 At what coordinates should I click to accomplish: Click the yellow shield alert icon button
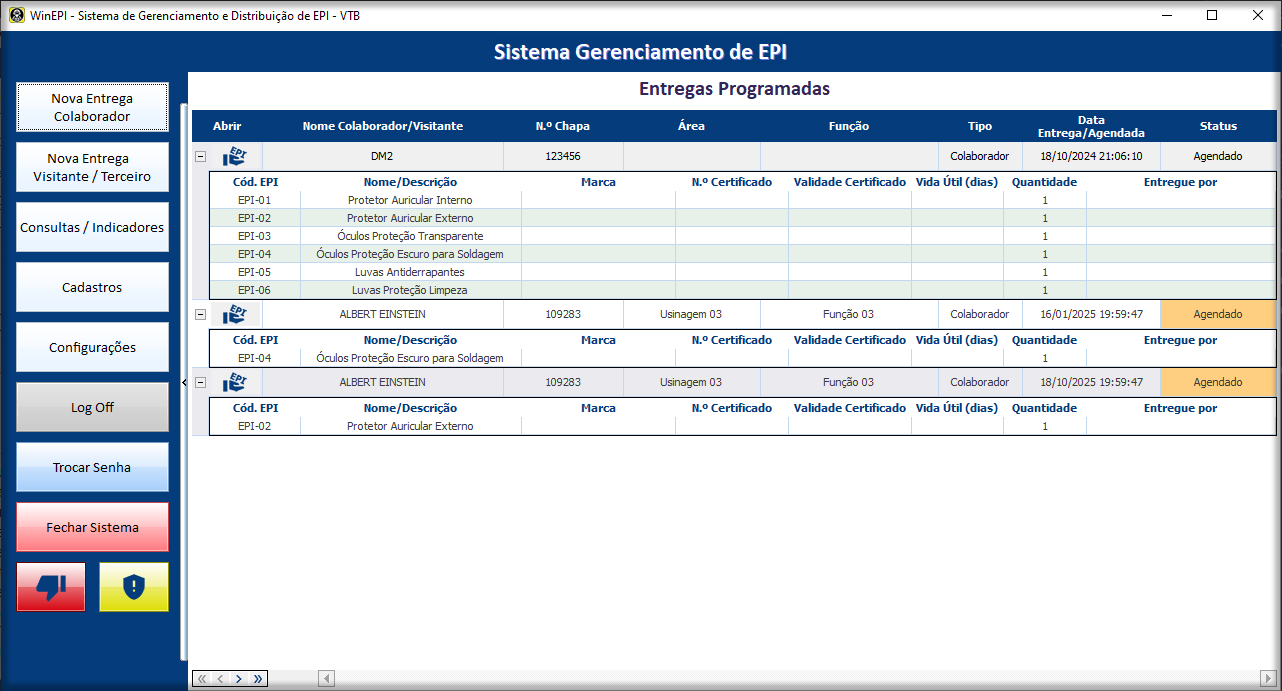click(x=134, y=587)
